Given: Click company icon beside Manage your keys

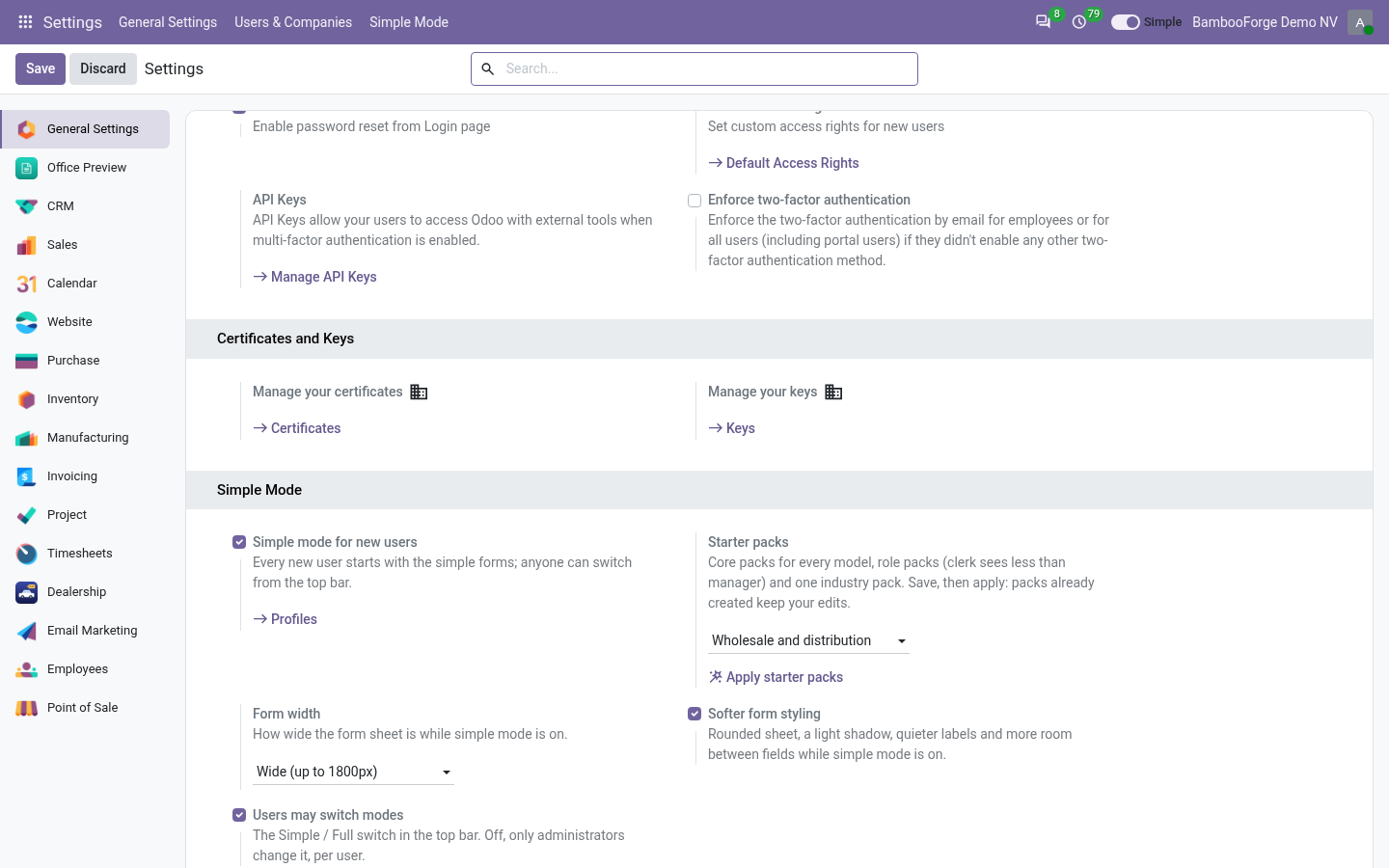Looking at the screenshot, I should coord(833,392).
